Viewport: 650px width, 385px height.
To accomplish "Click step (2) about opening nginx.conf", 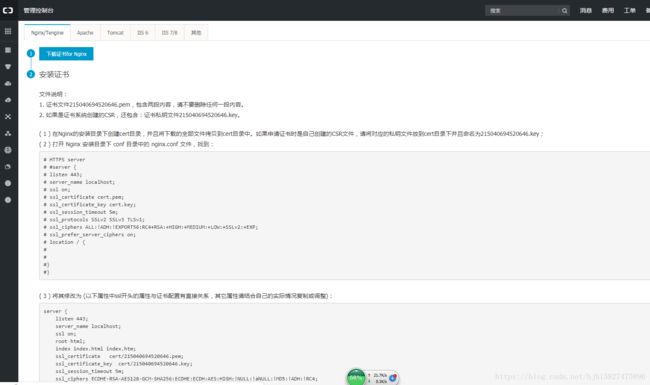I will [126, 144].
